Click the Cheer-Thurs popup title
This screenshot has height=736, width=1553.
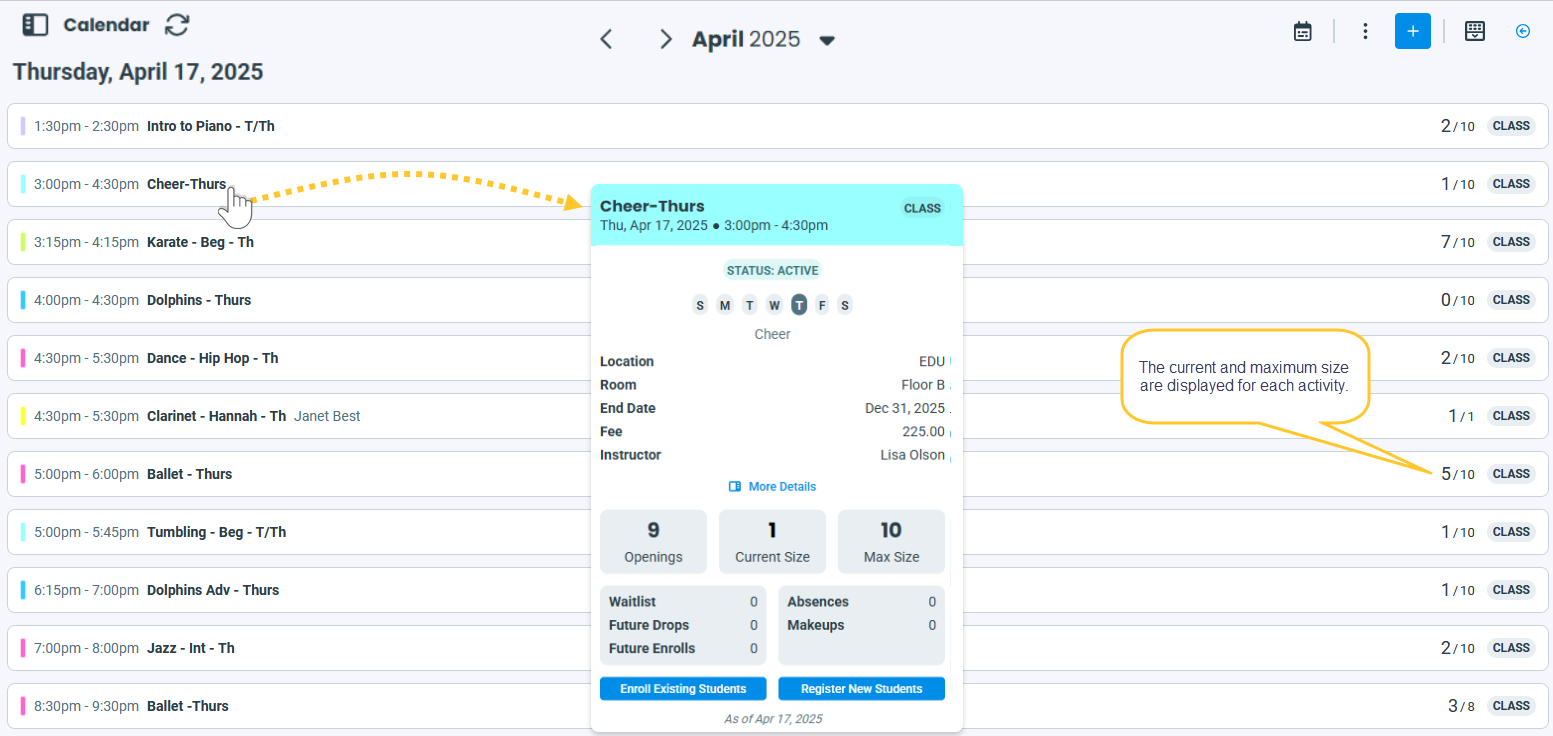[x=652, y=206]
